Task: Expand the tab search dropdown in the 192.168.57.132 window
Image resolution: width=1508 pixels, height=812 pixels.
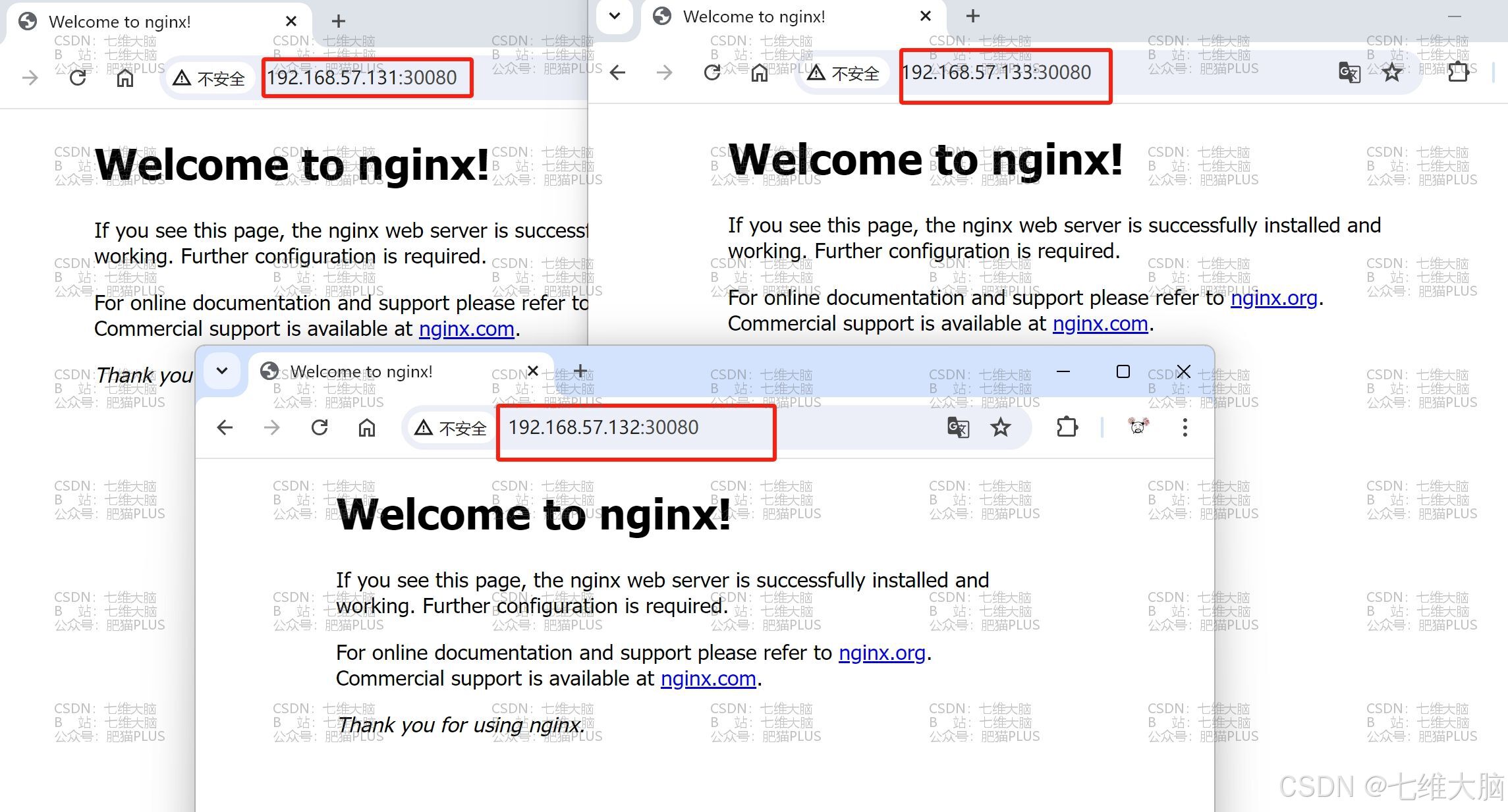Action: click(x=222, y=371)
